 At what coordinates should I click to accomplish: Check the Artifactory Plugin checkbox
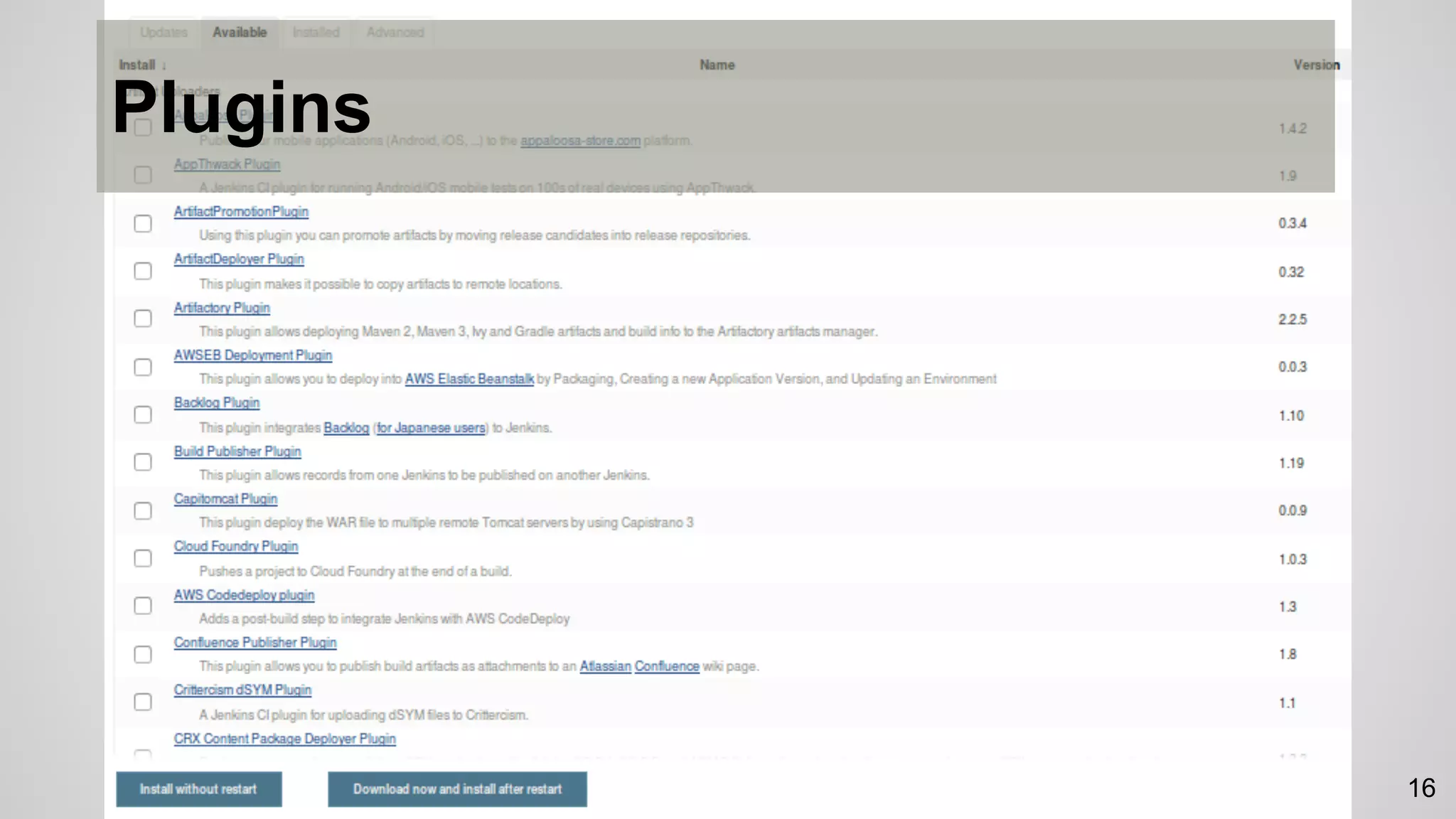click(143, 318)
